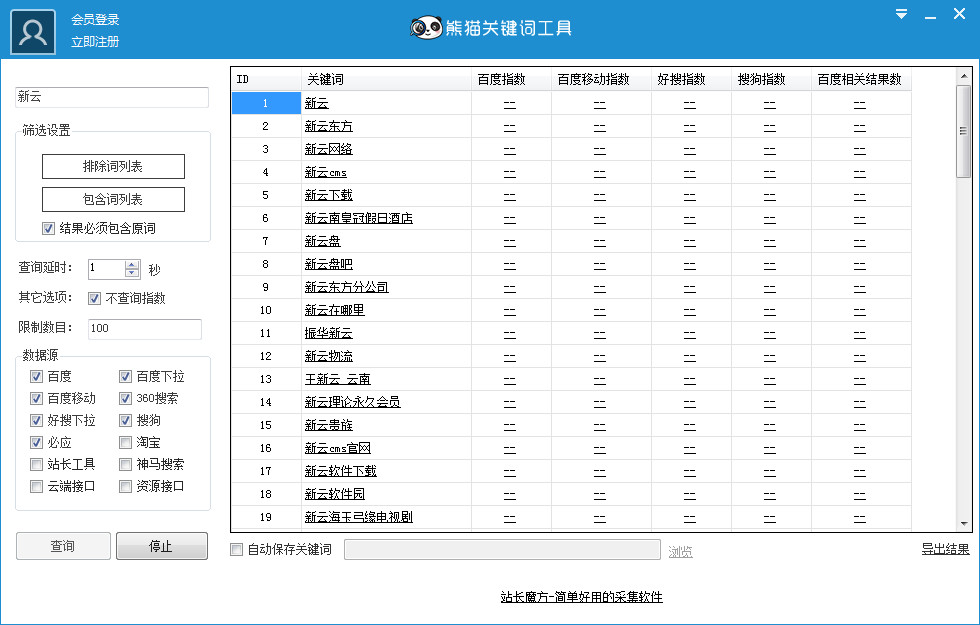Sort by 百度相关结果数 column header

point(861,79)
